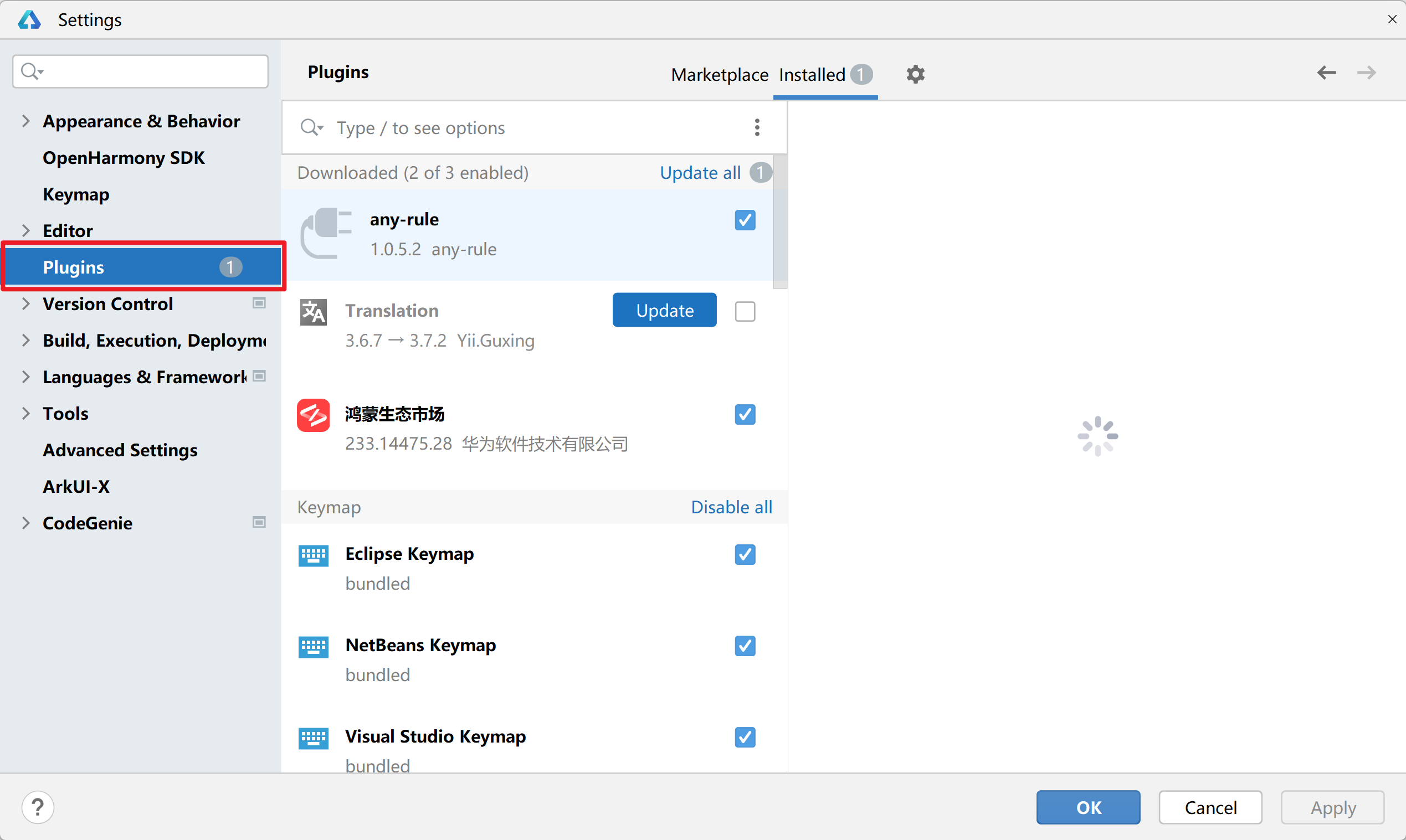Click the update count badge beside Update all
The image size is (1406, 840).
coord(760,172)
